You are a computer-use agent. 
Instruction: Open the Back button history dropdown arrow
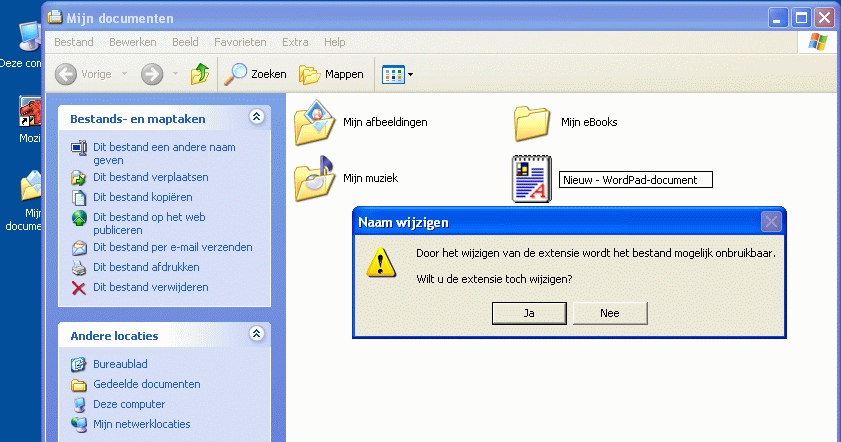click(x=124, y=74)
